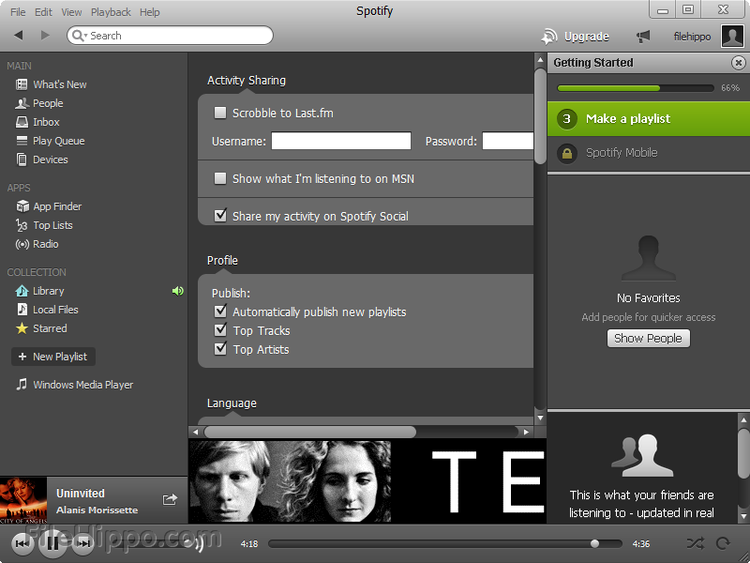This screenshot has height=563, width=750.
Task: Check Show what I'm listening to on MSN
Action: (x=220, y=179)
